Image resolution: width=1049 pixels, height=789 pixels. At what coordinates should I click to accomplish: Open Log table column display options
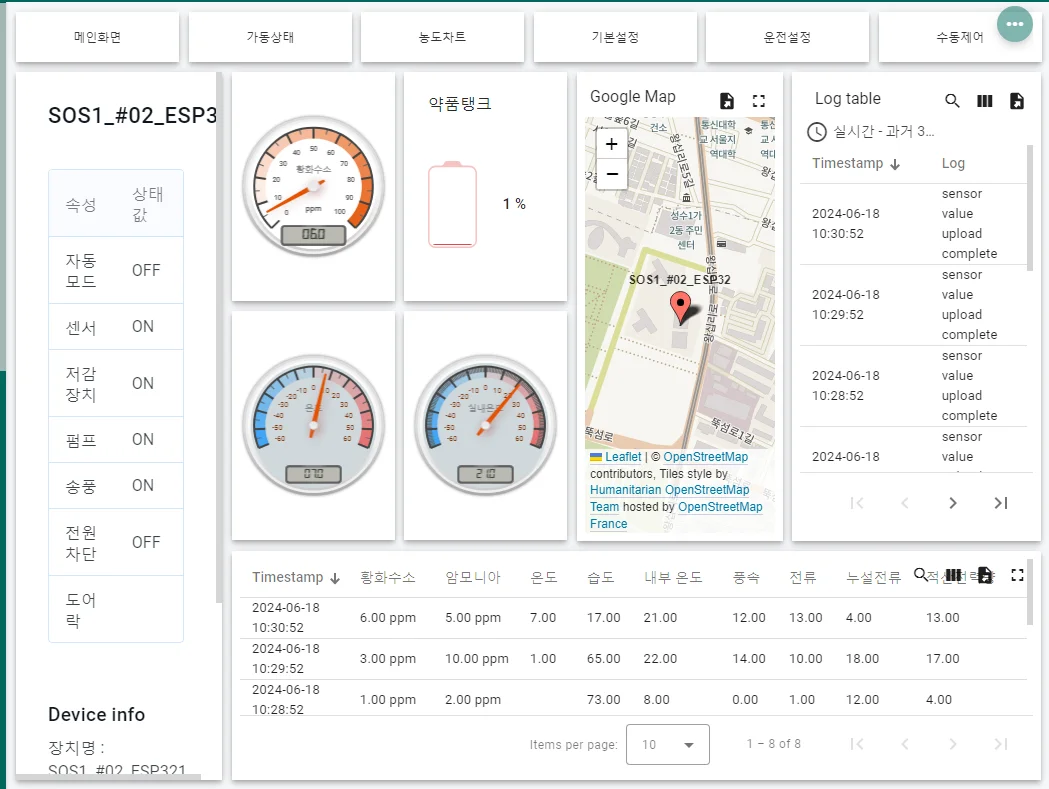(985, 101)
